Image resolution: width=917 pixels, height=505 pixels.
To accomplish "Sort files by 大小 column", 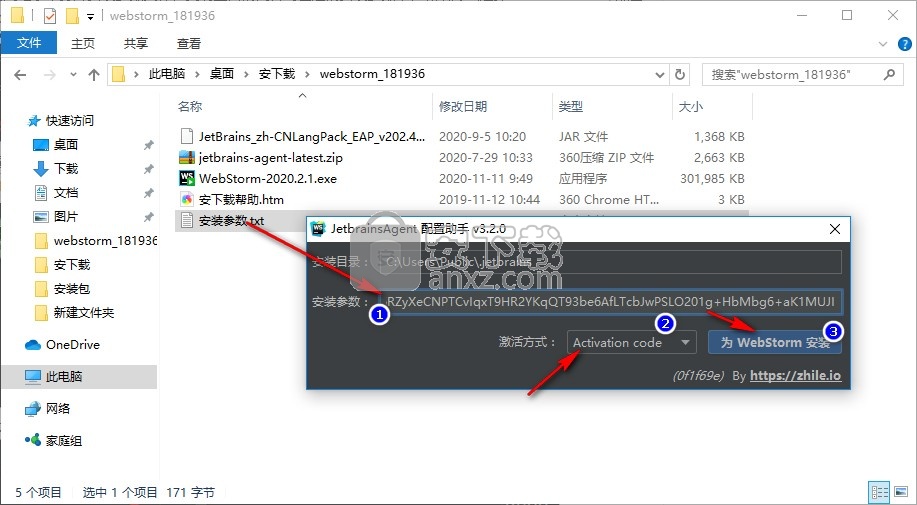I will pyautogui.click(x=690, y=106).
